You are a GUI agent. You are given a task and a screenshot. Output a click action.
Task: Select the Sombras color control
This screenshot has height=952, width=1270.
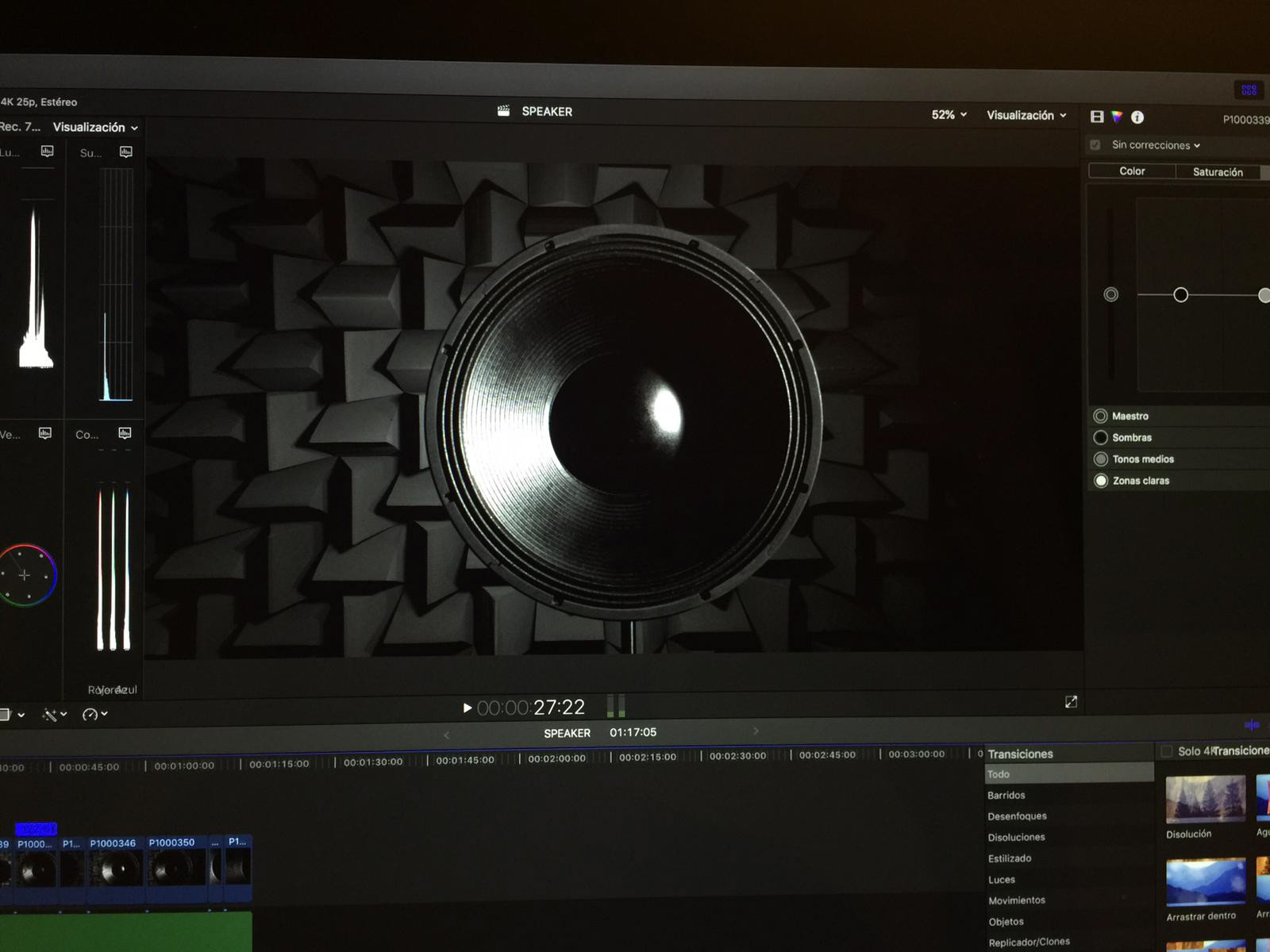[x=1100, y=437]
